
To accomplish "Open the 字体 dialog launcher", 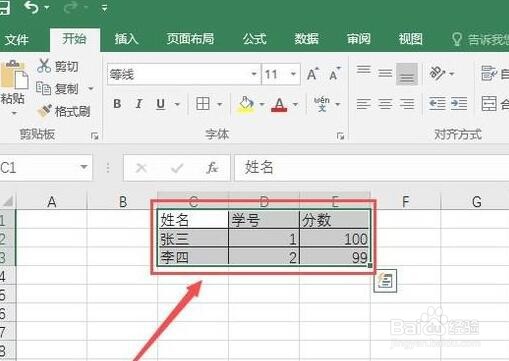I will (340, 136).
